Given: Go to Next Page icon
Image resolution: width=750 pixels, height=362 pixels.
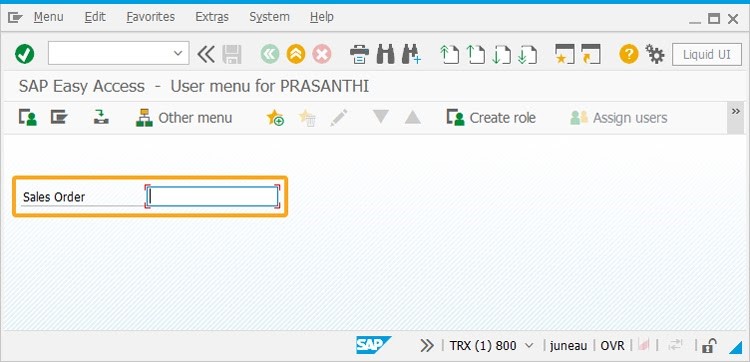Looking at the screenshot, I should (502, 54).
